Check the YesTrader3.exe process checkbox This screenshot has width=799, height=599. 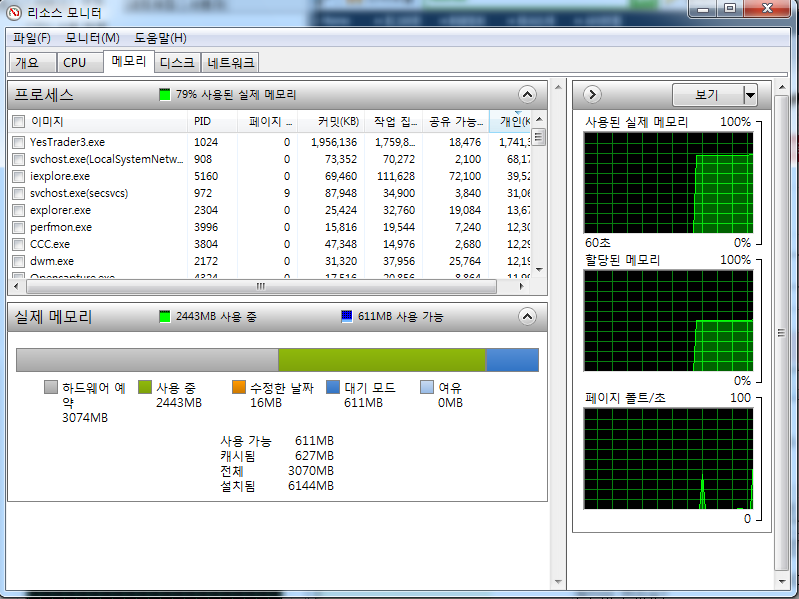click(18, 143)
